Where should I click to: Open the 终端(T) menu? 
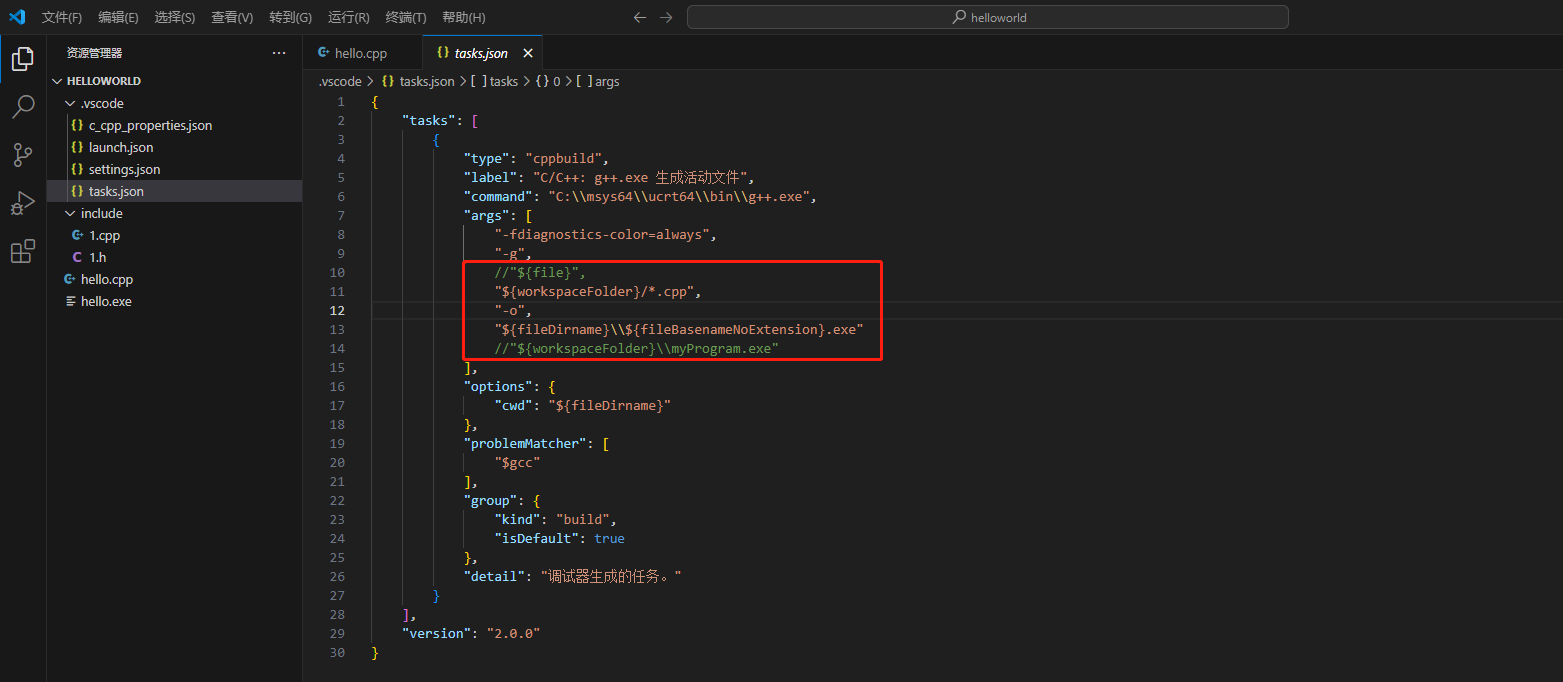click(405, 17)
